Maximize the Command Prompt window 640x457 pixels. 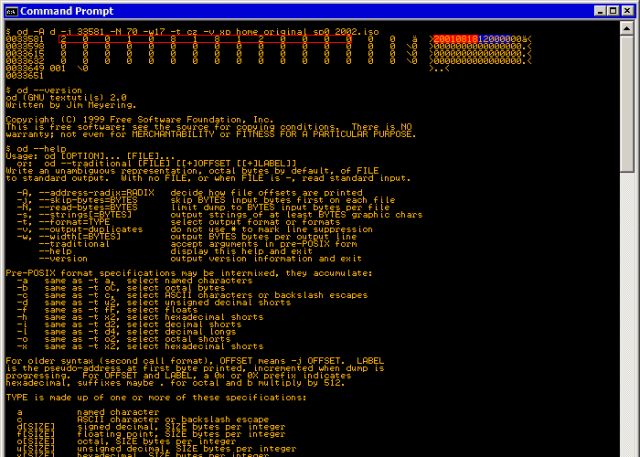[x=613, y=11]
